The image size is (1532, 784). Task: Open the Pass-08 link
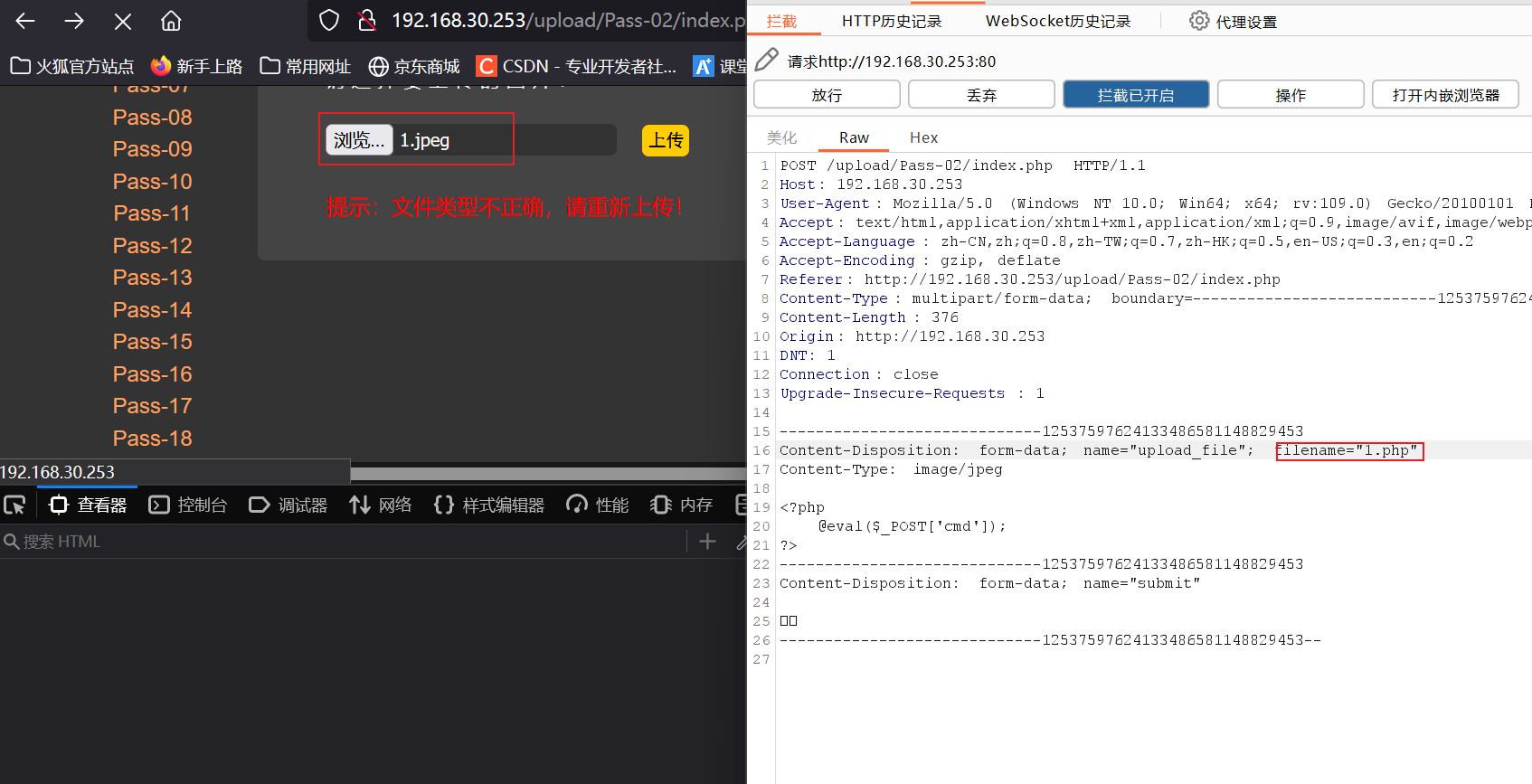(153, 118)
